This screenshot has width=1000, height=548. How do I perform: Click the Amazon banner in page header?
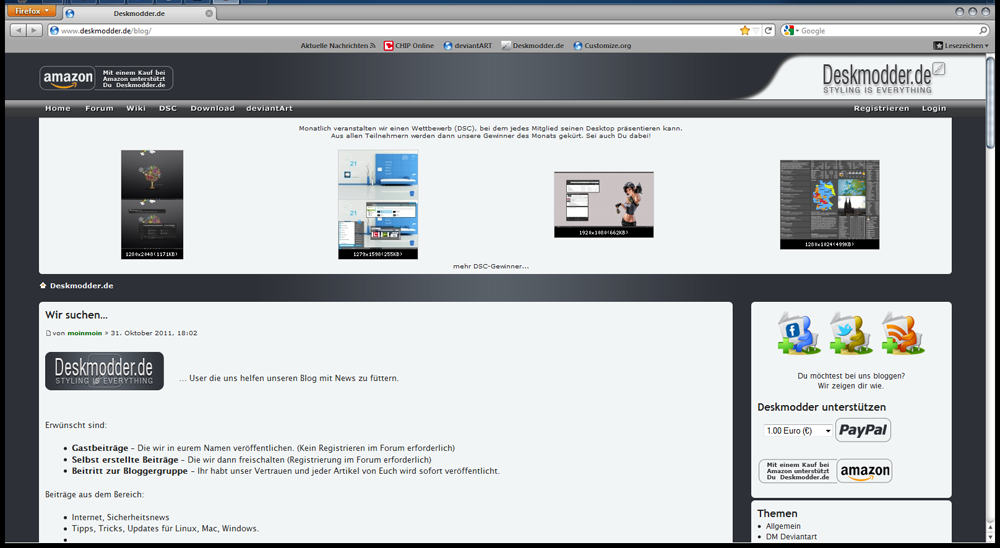click(106, 78)
